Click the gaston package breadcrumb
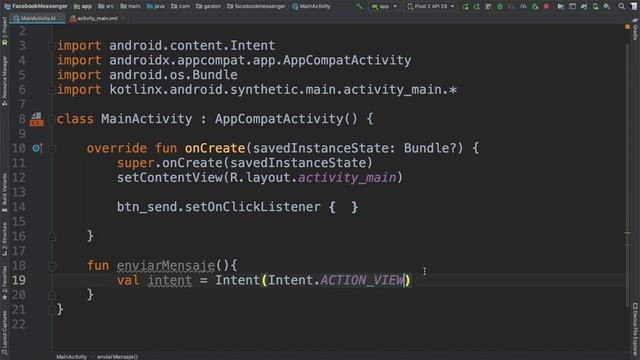 (x=208, y=6)
